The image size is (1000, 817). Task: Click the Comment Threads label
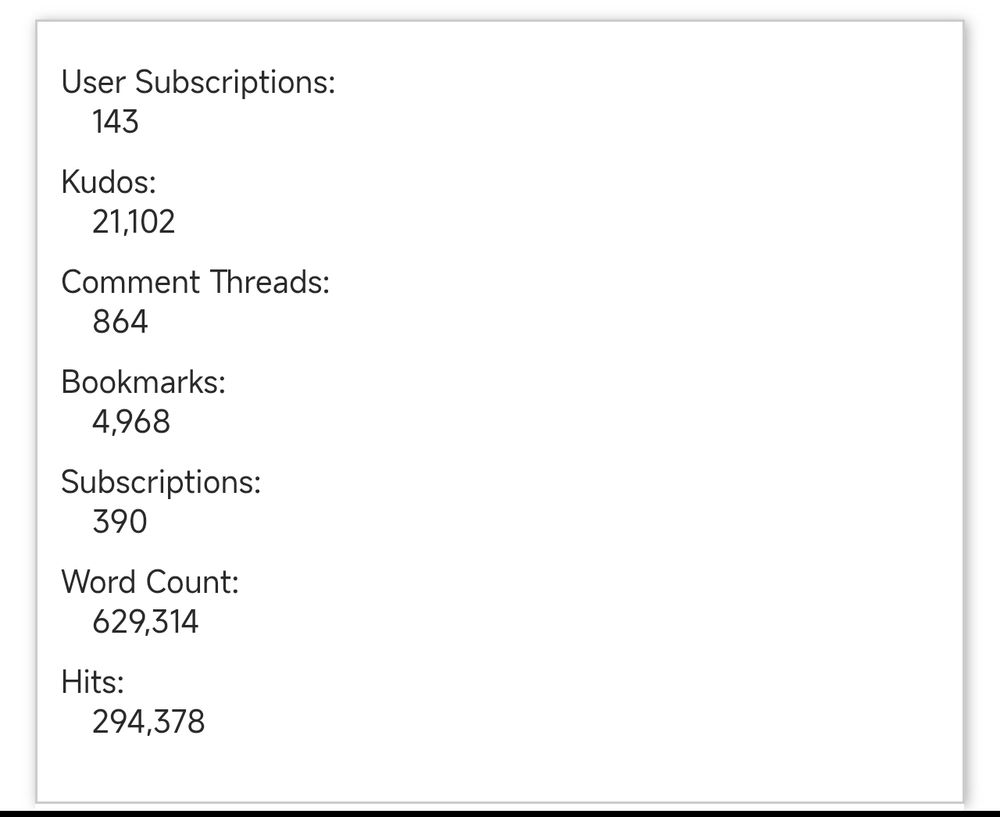pyautogui.click(x=195, y=281)
